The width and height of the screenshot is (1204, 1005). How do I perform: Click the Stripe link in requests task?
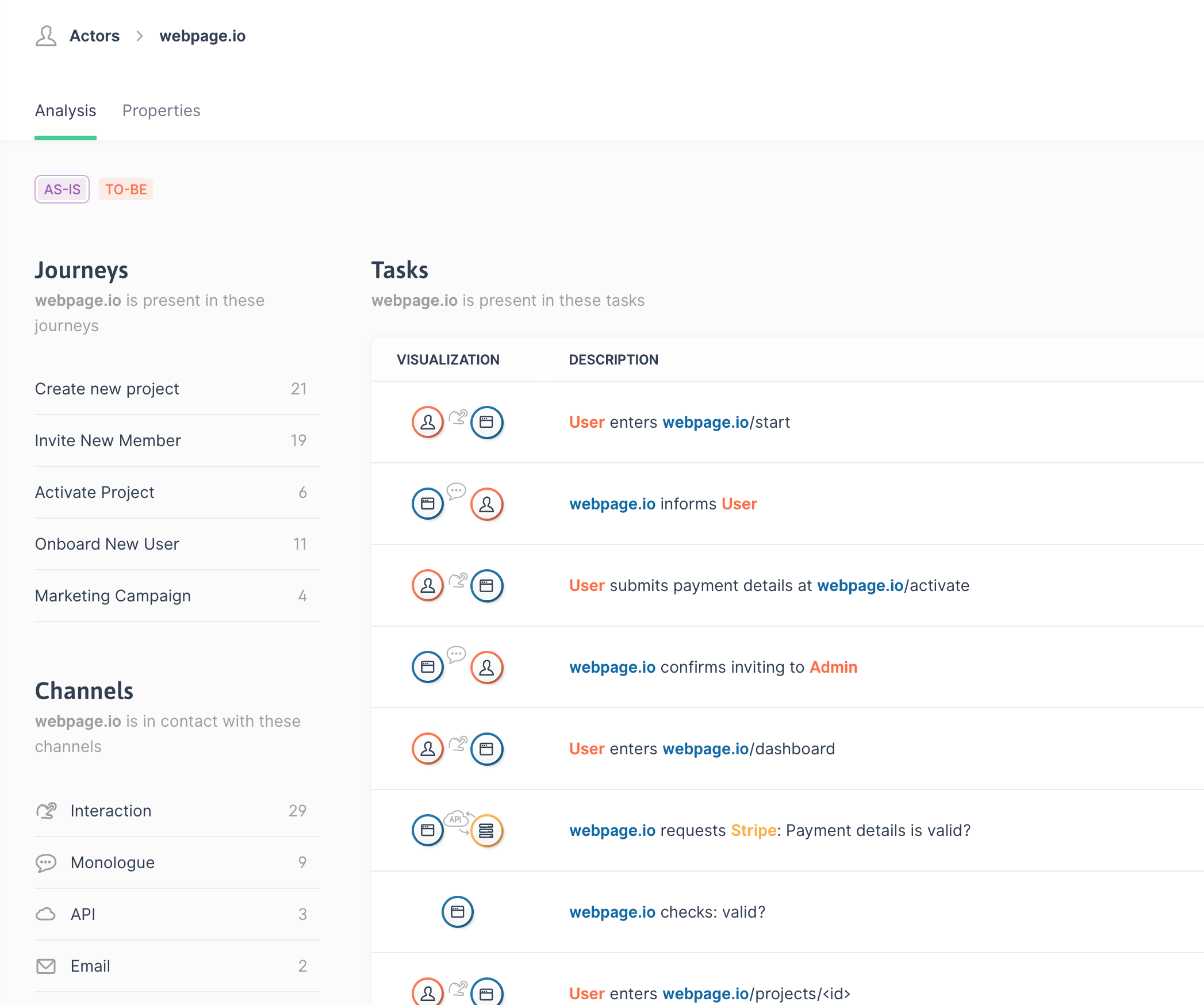[753, 830]
